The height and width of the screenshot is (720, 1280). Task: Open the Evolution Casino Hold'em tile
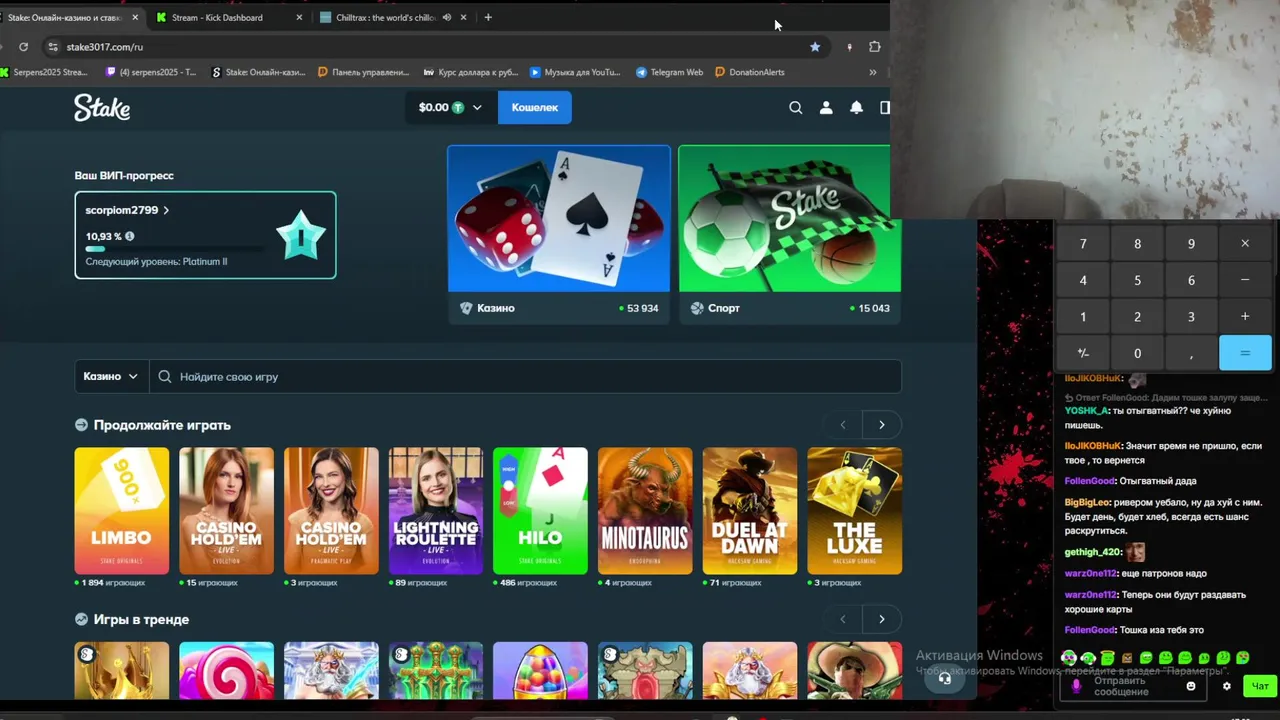(x=226, y=511)
